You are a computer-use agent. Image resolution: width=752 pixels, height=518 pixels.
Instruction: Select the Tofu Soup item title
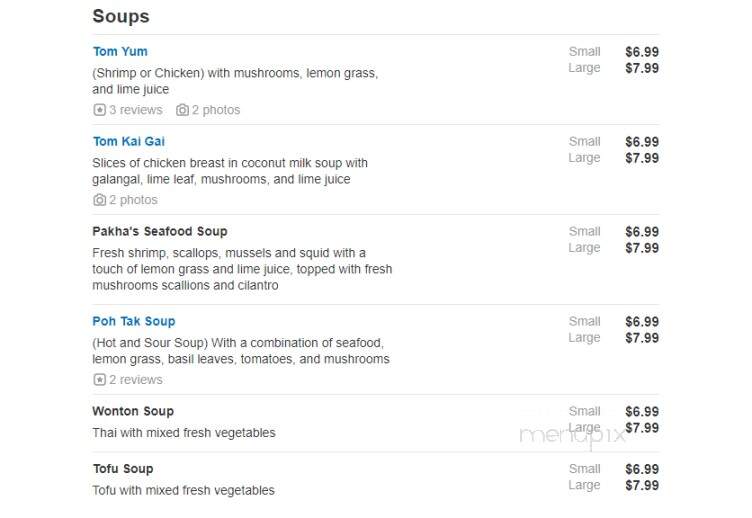(123, 469)
